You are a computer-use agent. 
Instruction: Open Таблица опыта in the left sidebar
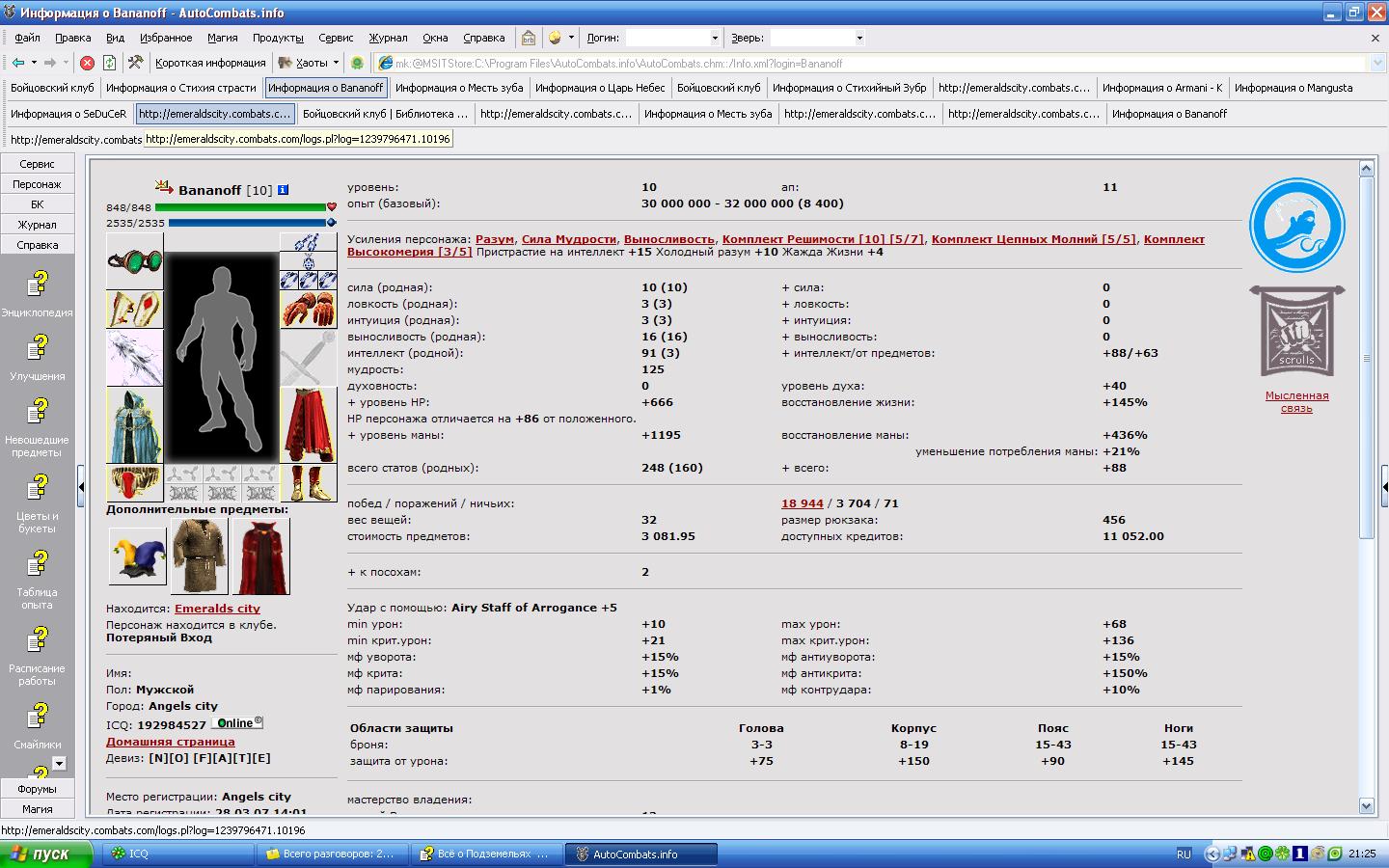(x=37, y=579)
